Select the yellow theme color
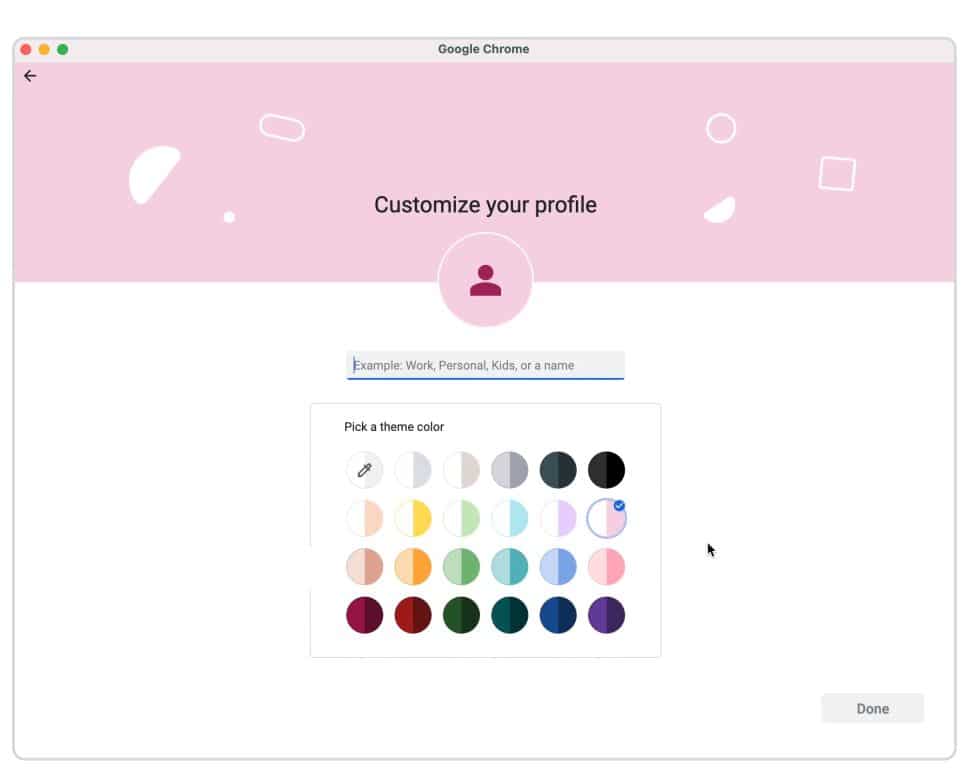Image resolution: width=973 pixels, height=784 pixels. tap(413, 518)
